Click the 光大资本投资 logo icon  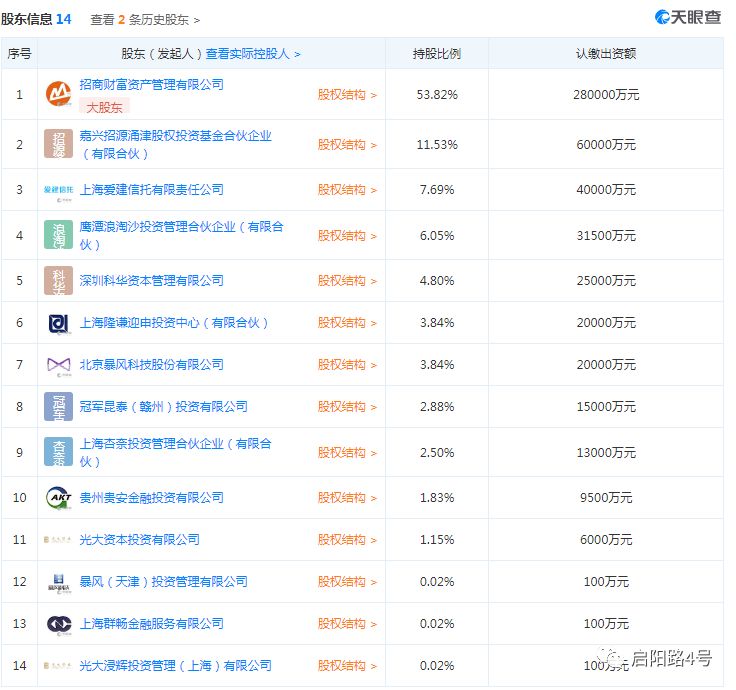pos(58,540)
